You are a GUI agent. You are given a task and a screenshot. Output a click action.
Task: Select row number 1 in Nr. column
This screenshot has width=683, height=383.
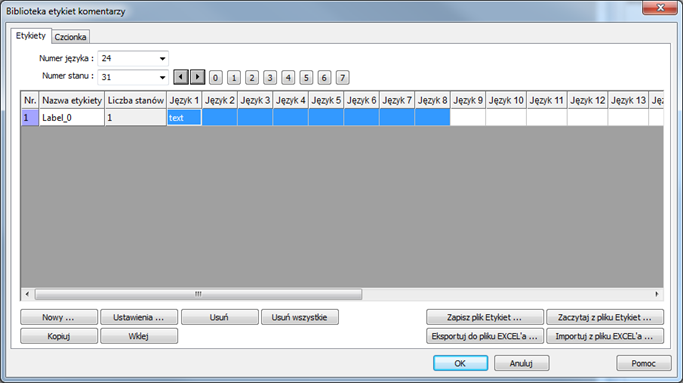click(x=30, y=118)
